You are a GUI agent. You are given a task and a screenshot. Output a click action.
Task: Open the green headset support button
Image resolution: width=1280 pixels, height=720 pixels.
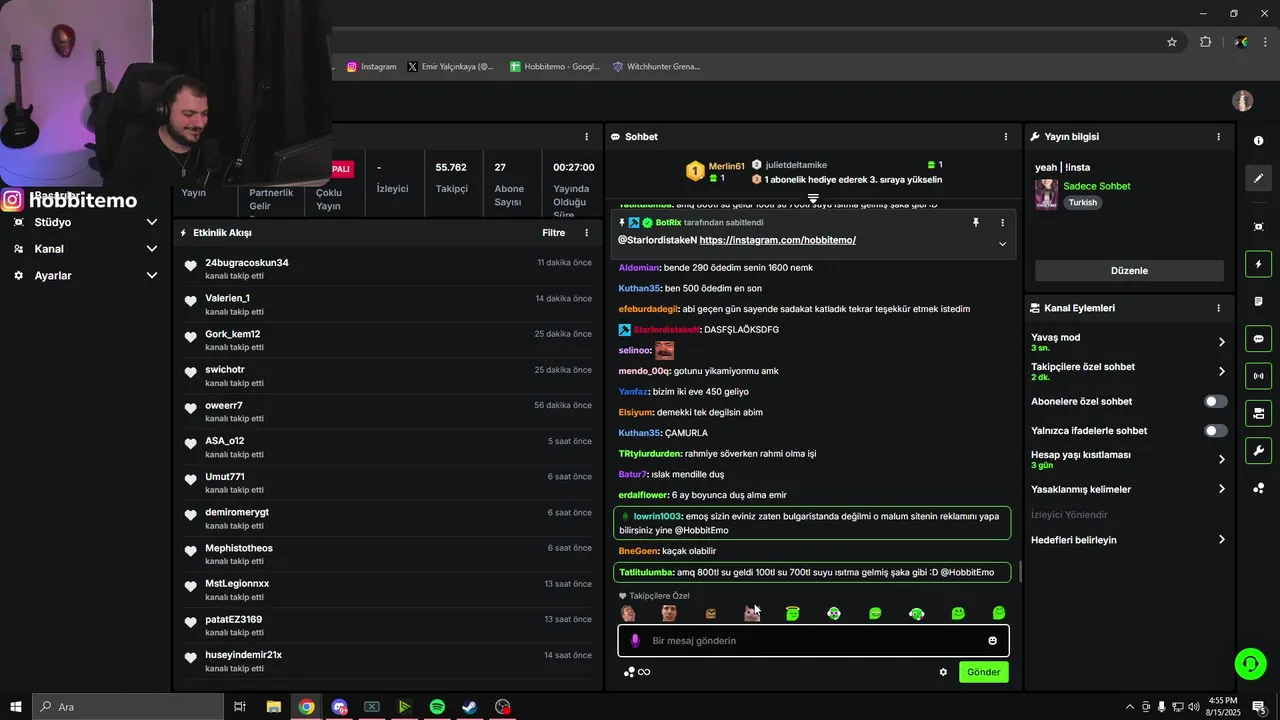coord(1249,663)
